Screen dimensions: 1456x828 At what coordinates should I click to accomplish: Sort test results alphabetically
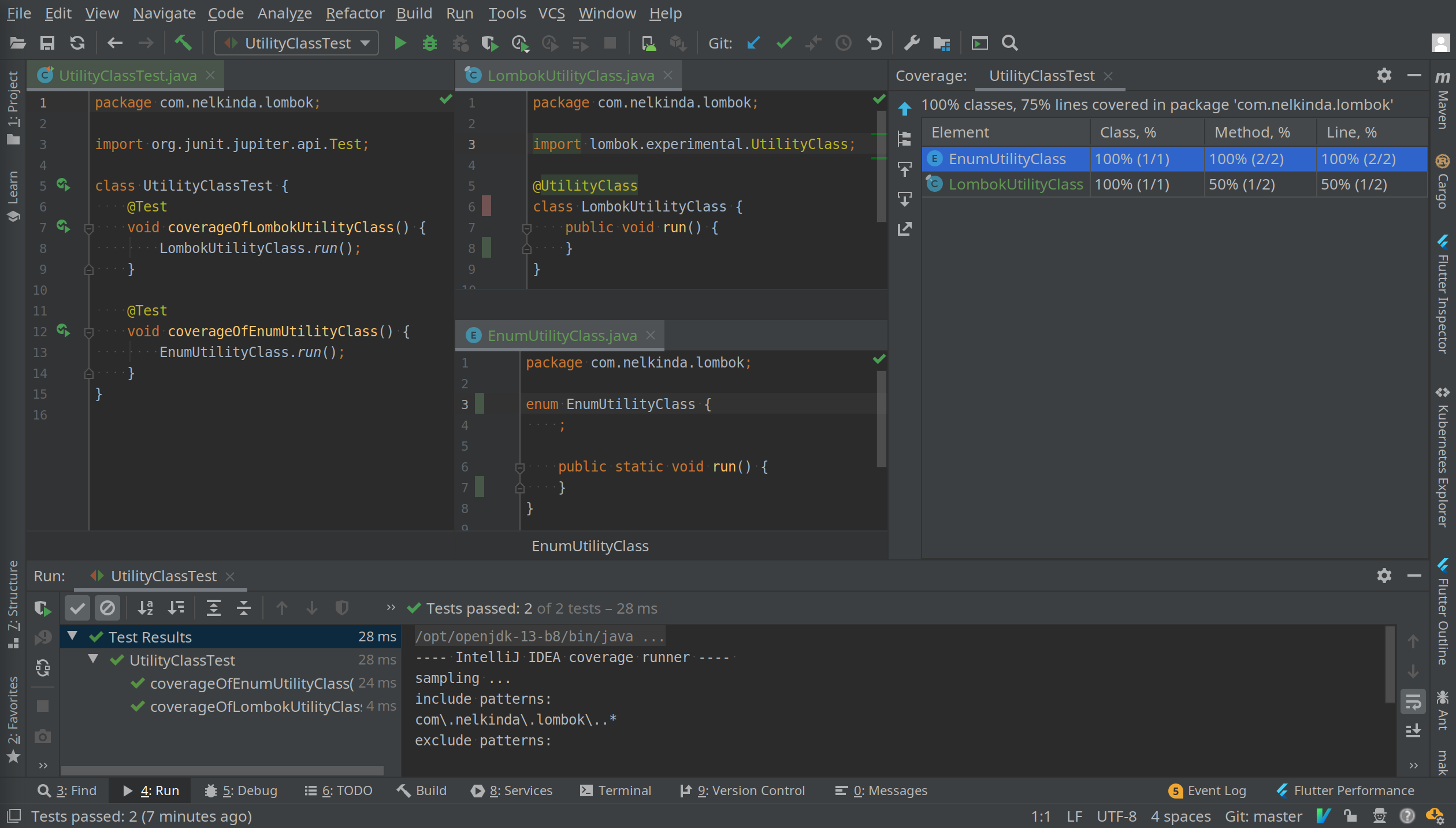point(146,608)
